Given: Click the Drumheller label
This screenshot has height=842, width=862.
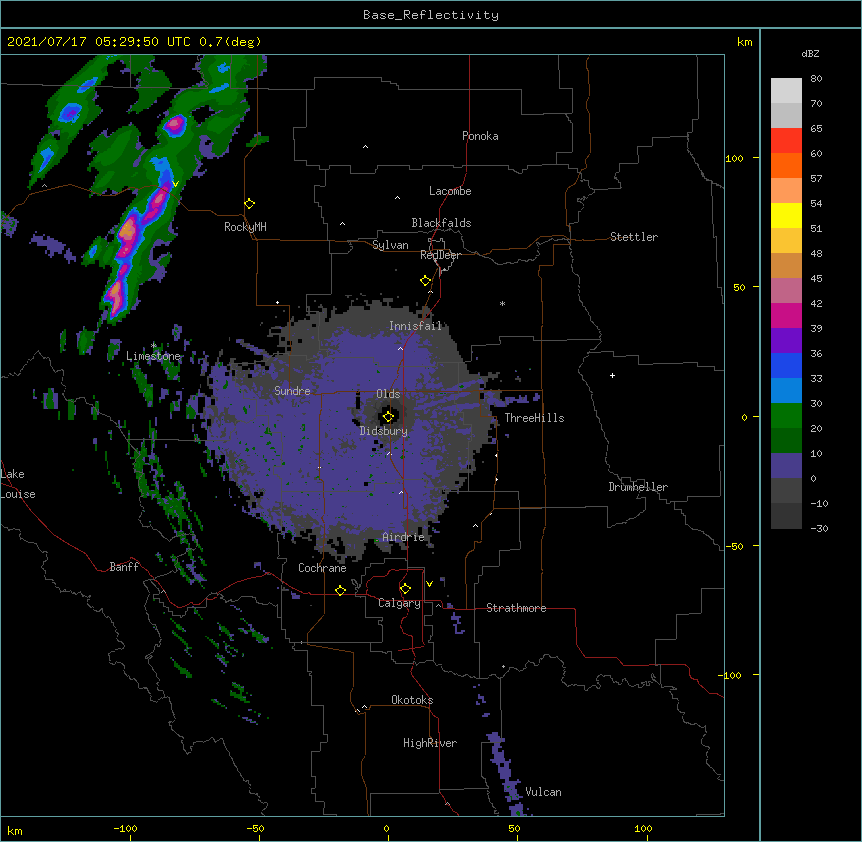Looking at the screenshot, I should tap(638, 487).
